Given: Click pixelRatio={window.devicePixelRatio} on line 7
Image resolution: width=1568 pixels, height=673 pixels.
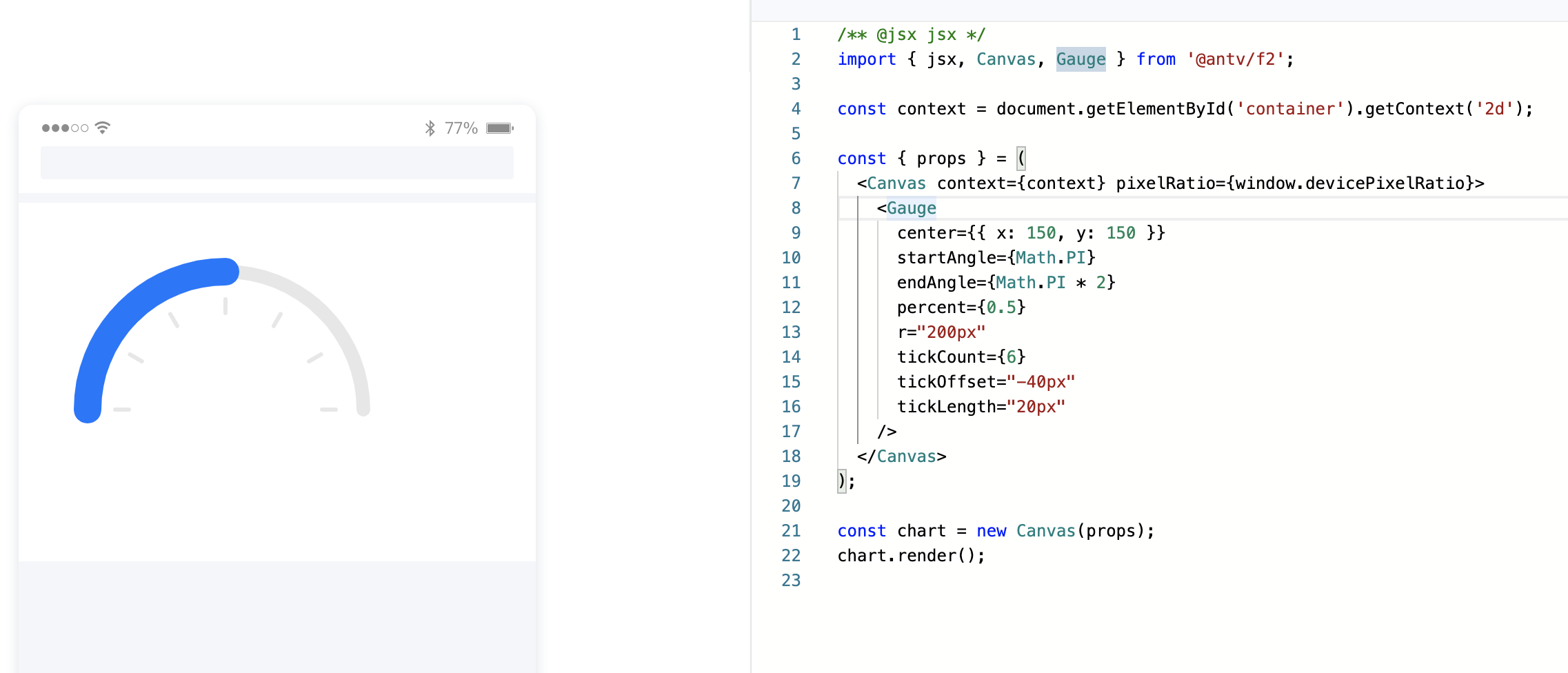Looking at the screenshot, I should click(1295, 183).
